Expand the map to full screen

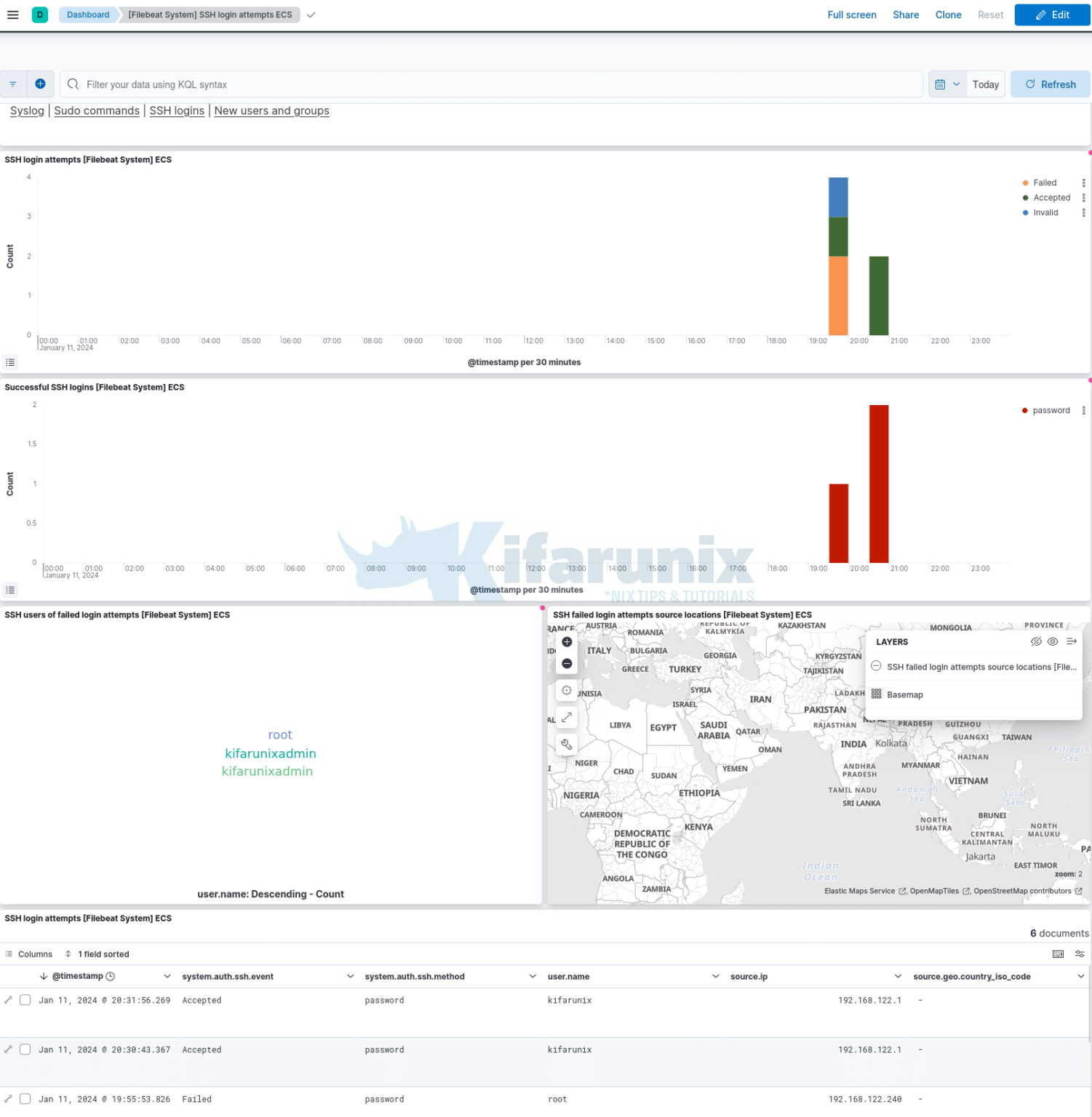(567, 718)
